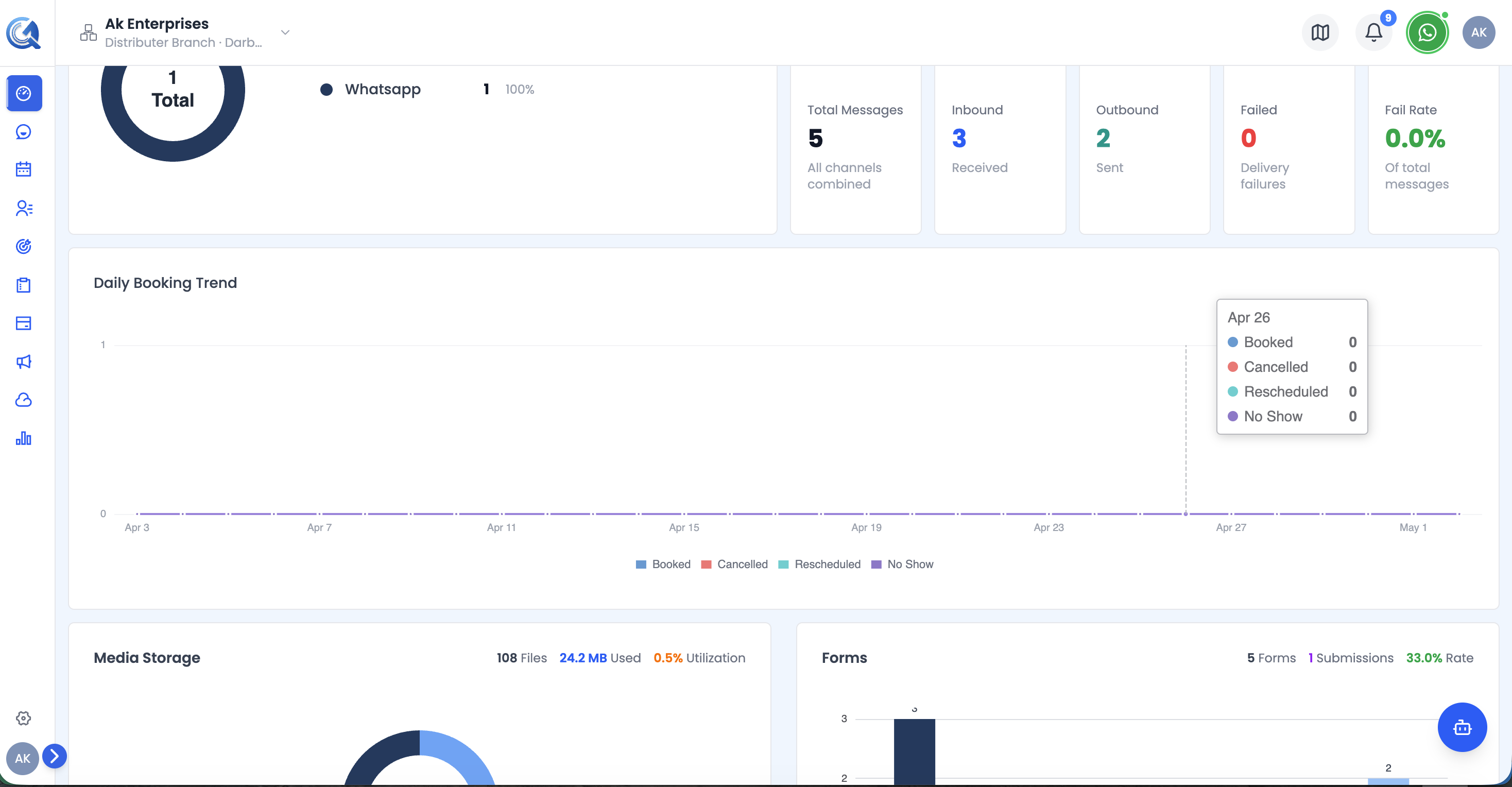This screenshot has width=1512, height=787.
Task: Click the 33.0% Rate value
Action: [x=1440, y=658]
